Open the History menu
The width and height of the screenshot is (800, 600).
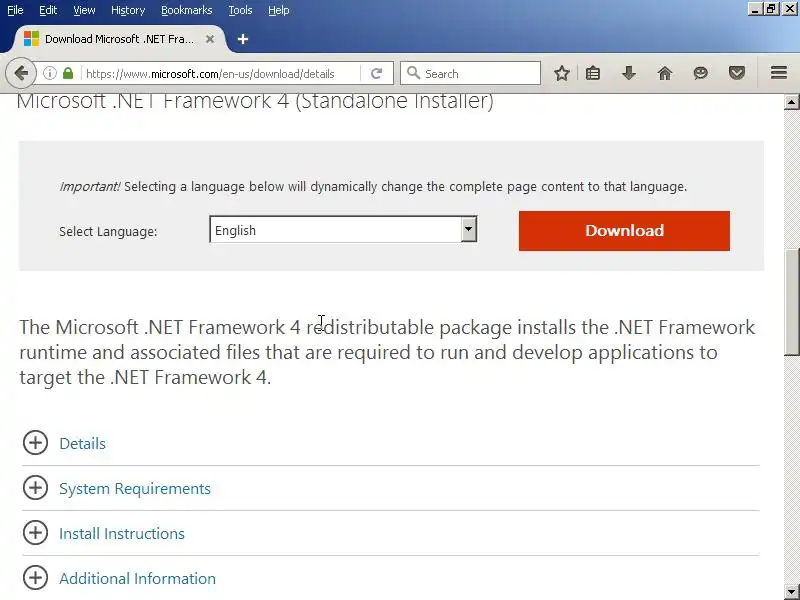tap(128, 10)
